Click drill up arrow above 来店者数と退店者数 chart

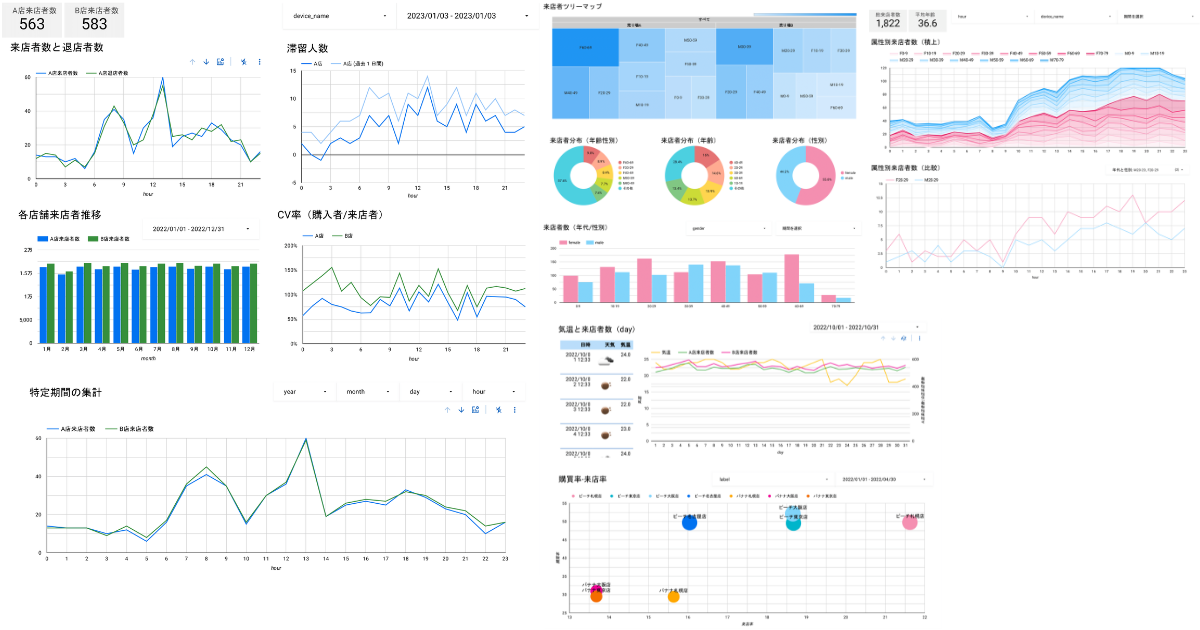192,61
